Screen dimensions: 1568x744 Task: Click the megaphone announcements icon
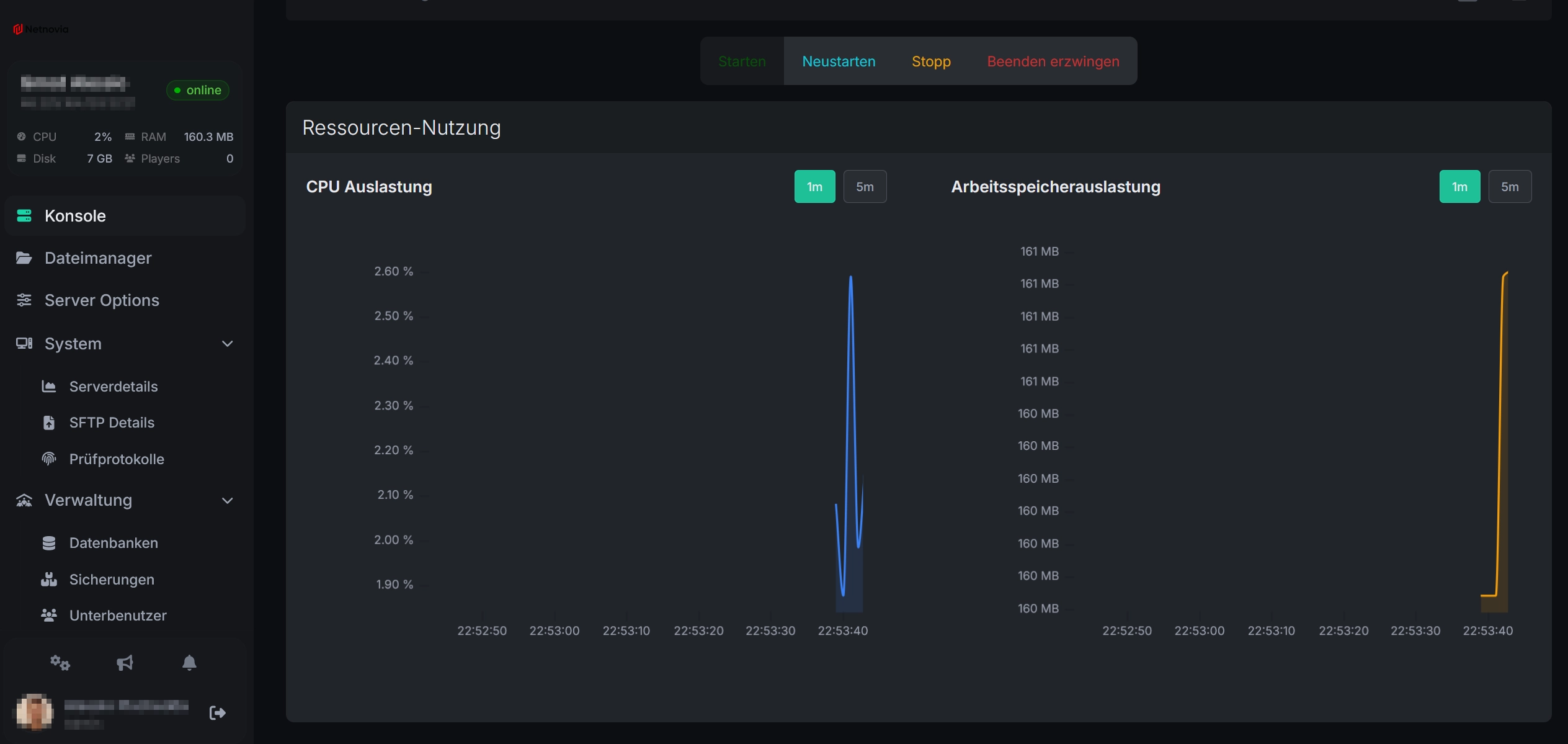click(125, 663)
